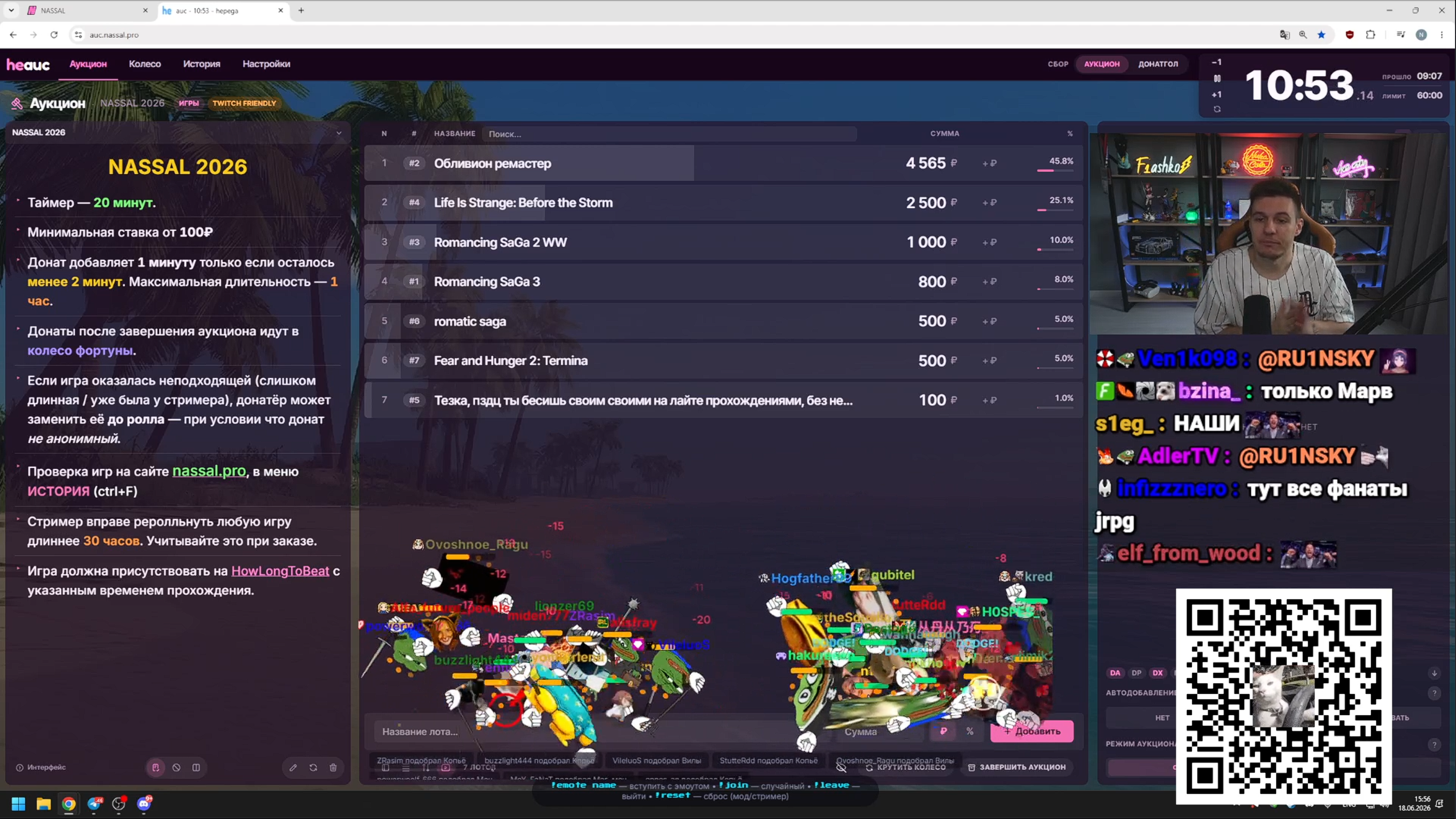Click the pencil edit icon in the rules panel
Viewport: 1456px width, 819px height.
tap(293, 767)
